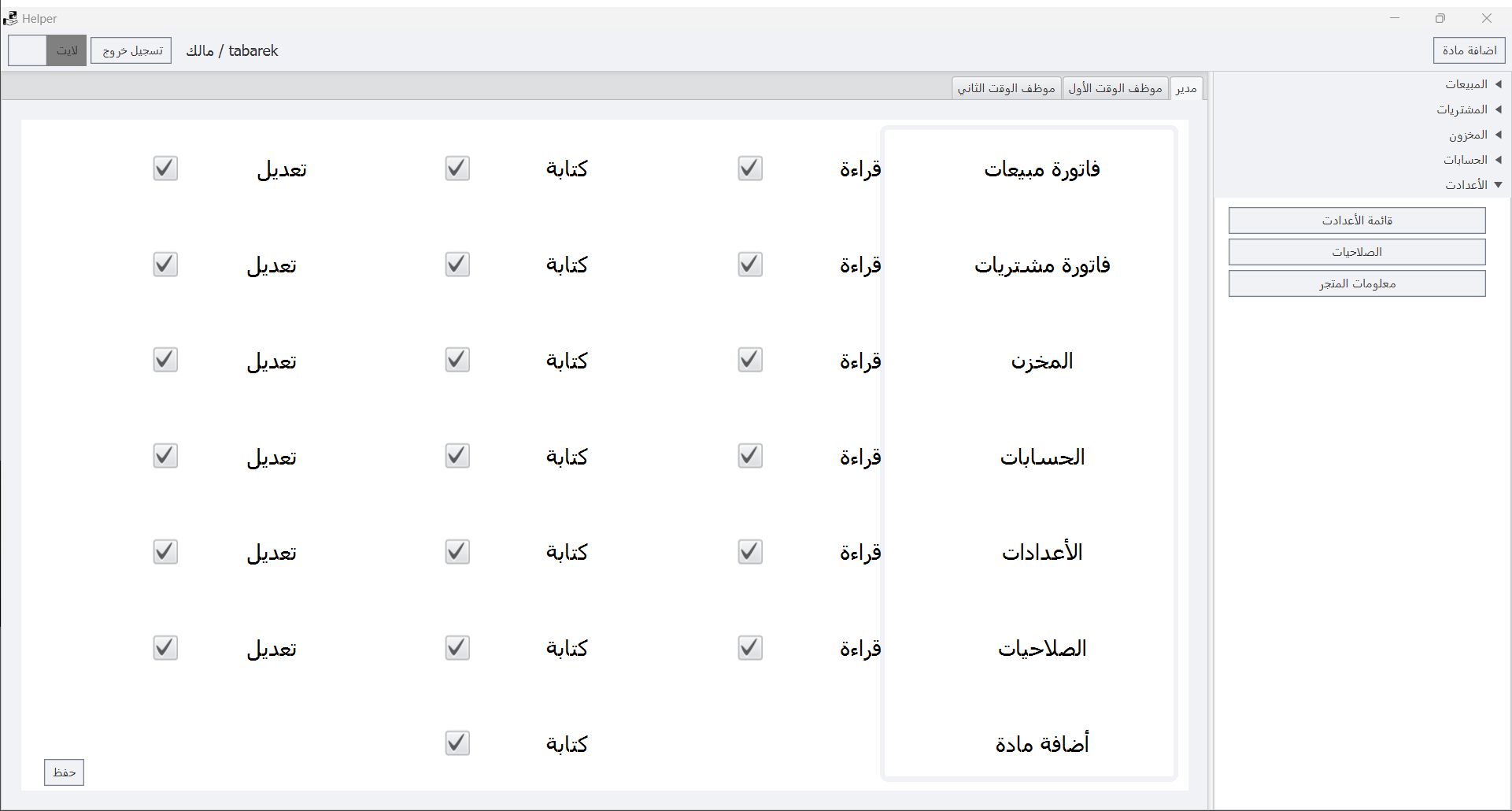Open معلومات المتجر settings page
The width and height of the screenshot is (1512, 811).
click(1356, 283)
